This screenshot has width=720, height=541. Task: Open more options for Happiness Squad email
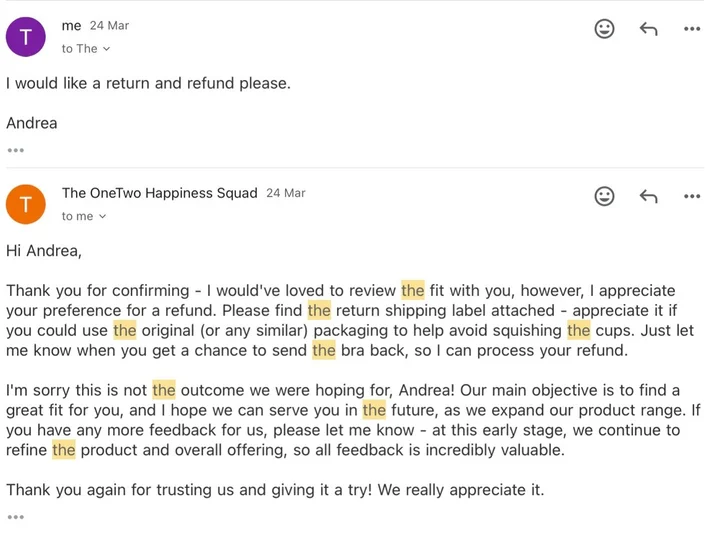[x=692, y=196]
